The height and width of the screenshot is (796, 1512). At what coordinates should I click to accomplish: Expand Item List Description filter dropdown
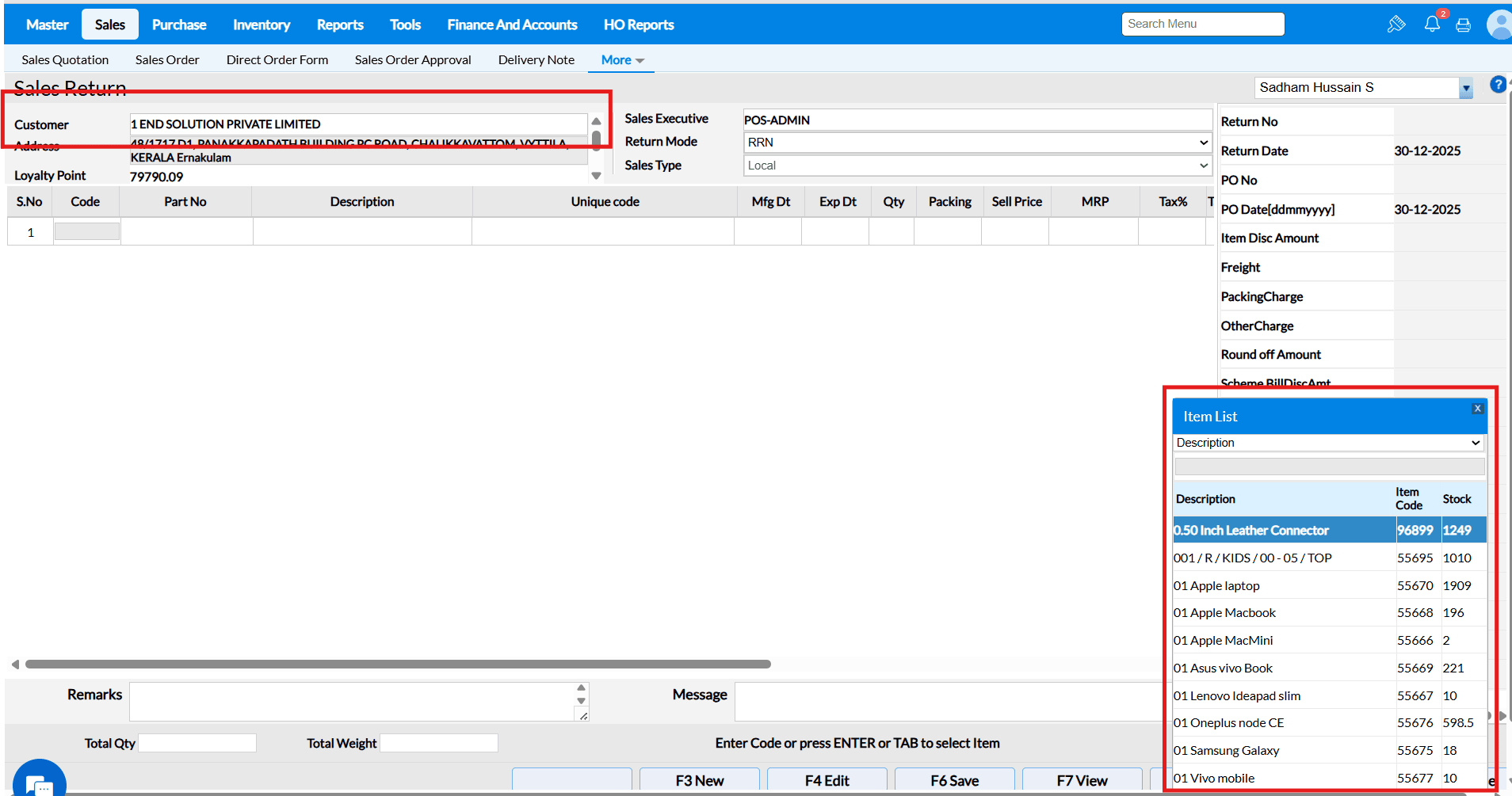point(1327,443)
